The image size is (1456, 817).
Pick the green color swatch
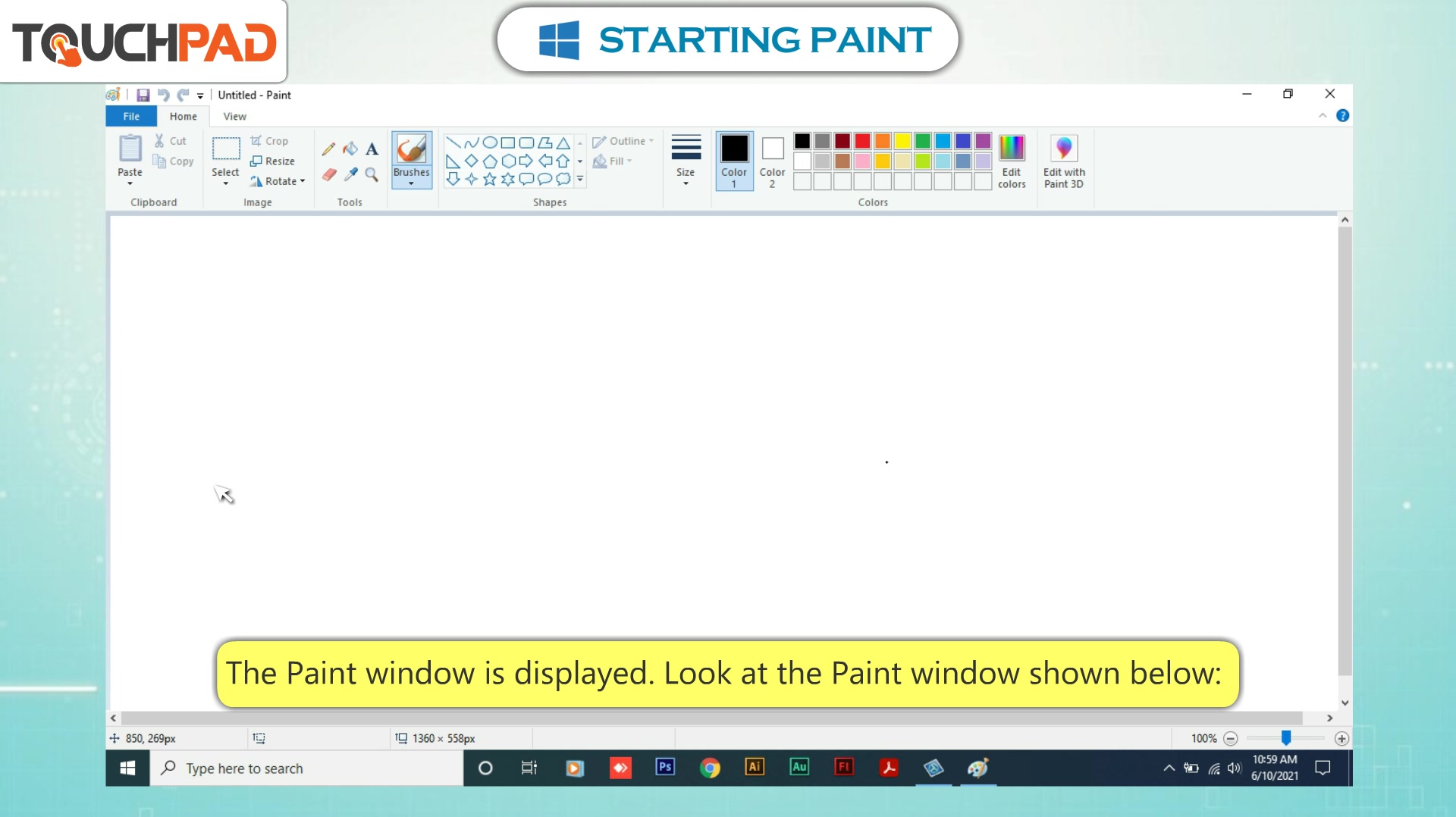coord(923,141)
